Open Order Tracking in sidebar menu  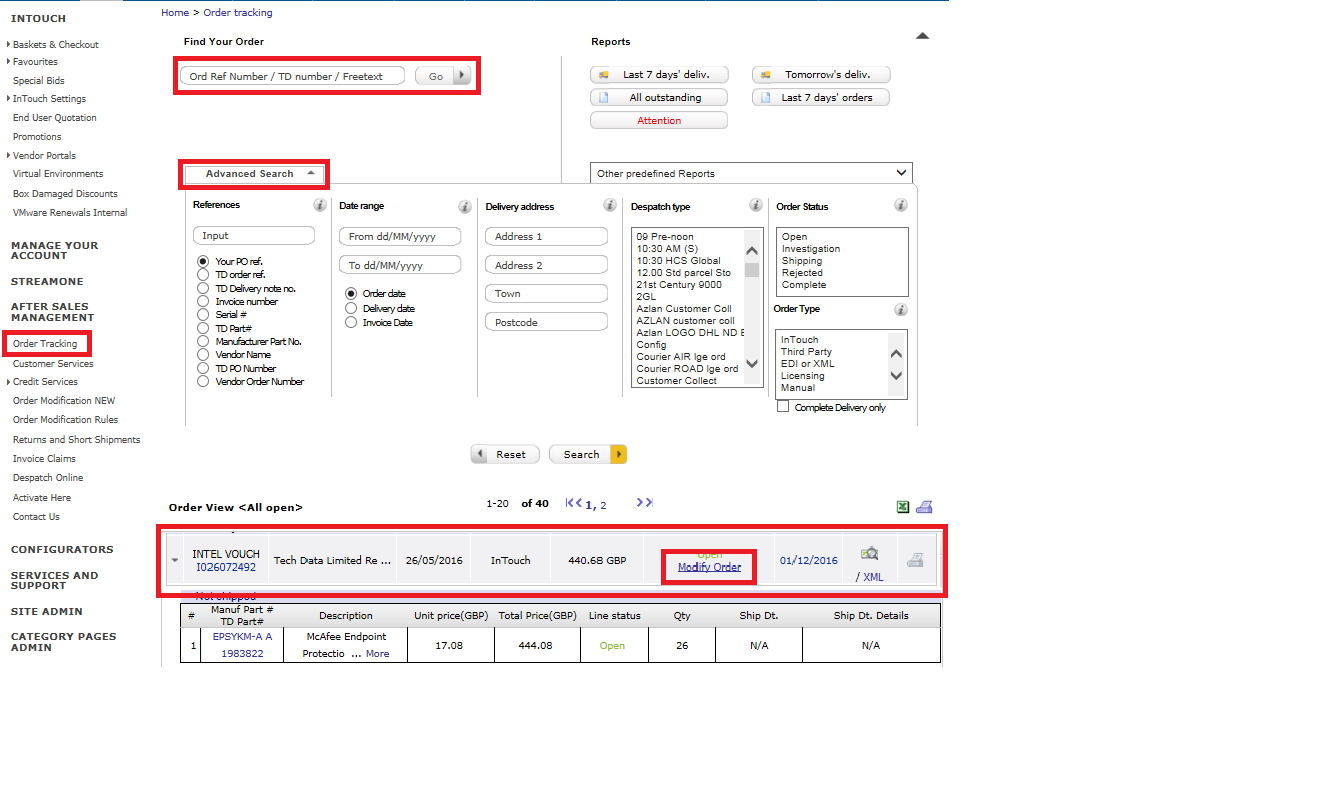click(x=45, y=344)
